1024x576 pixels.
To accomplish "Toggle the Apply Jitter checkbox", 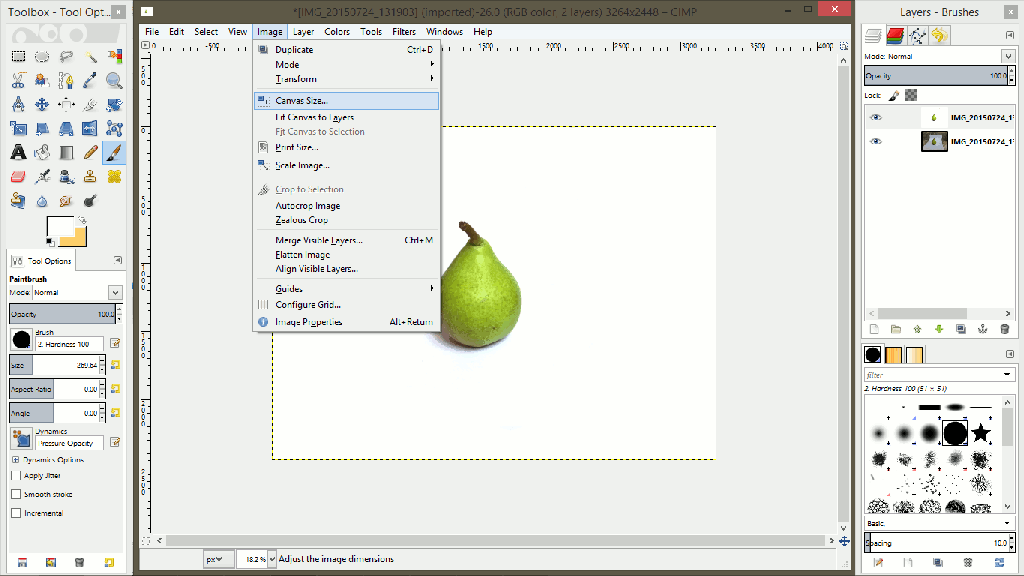I will pyautogui.click(x=16, y=475).
